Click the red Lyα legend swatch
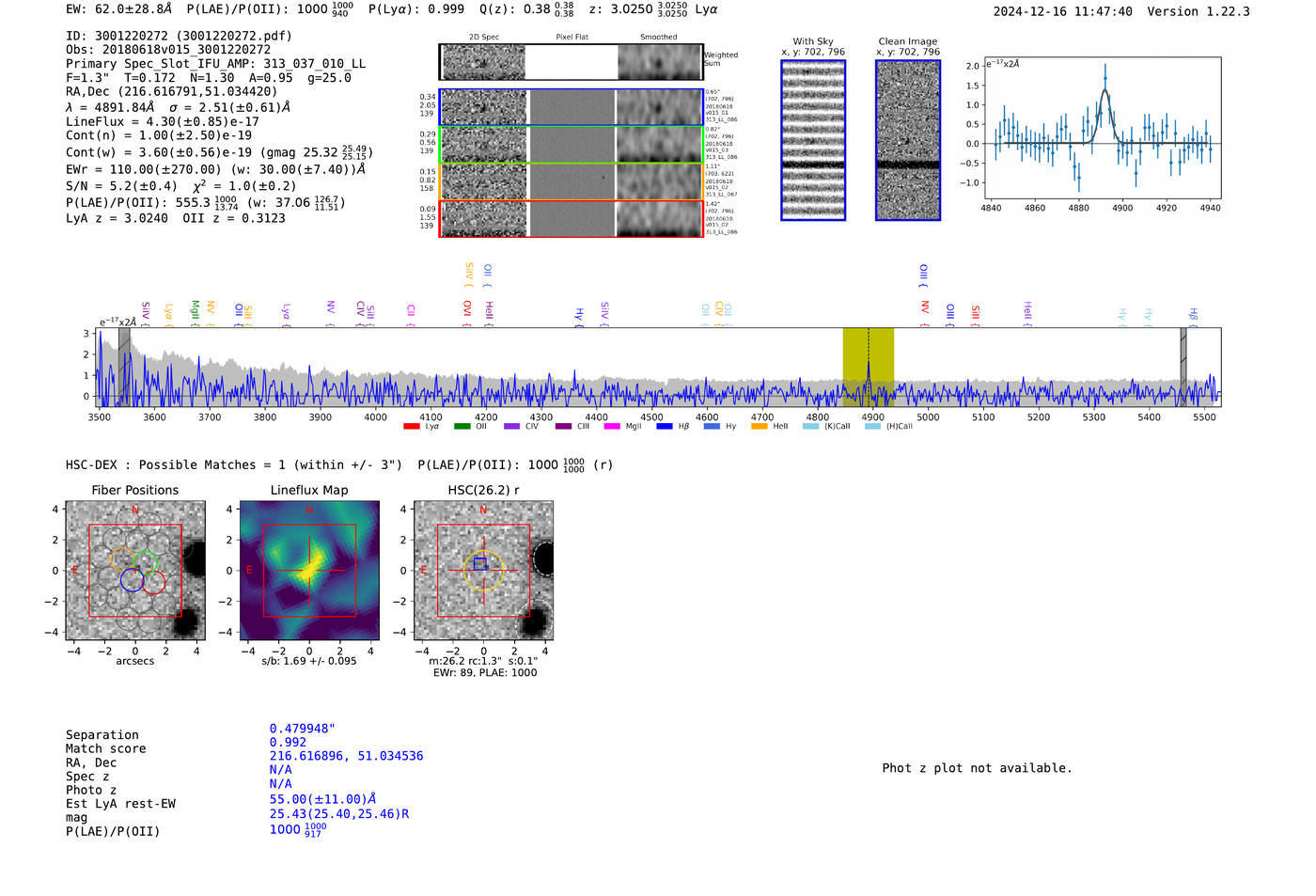The image size is (1316, 896). click(x=411, y=427)
